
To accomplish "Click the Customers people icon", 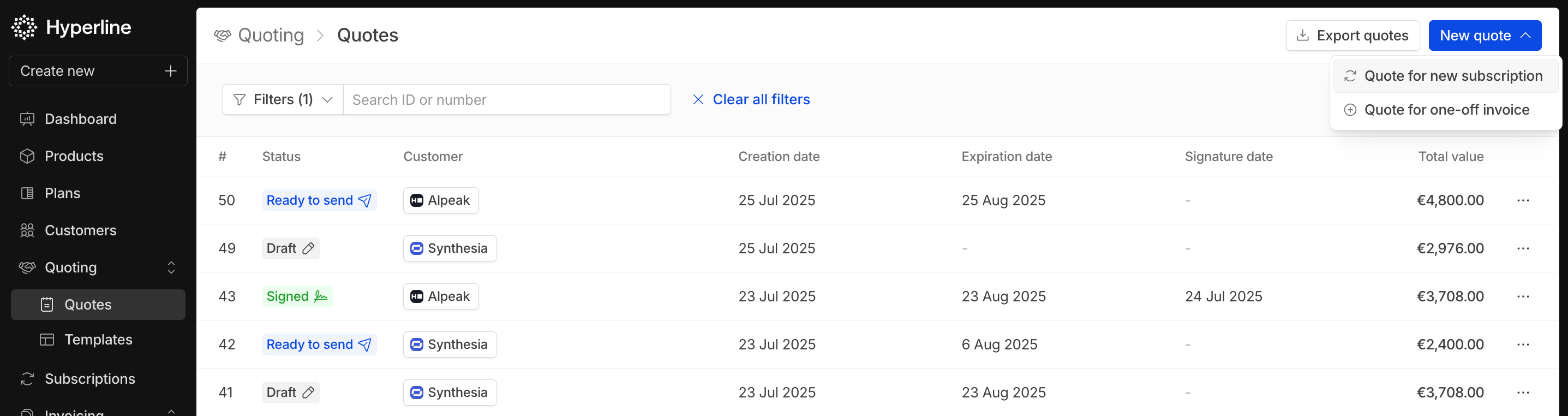I will [x=27, y=230].
